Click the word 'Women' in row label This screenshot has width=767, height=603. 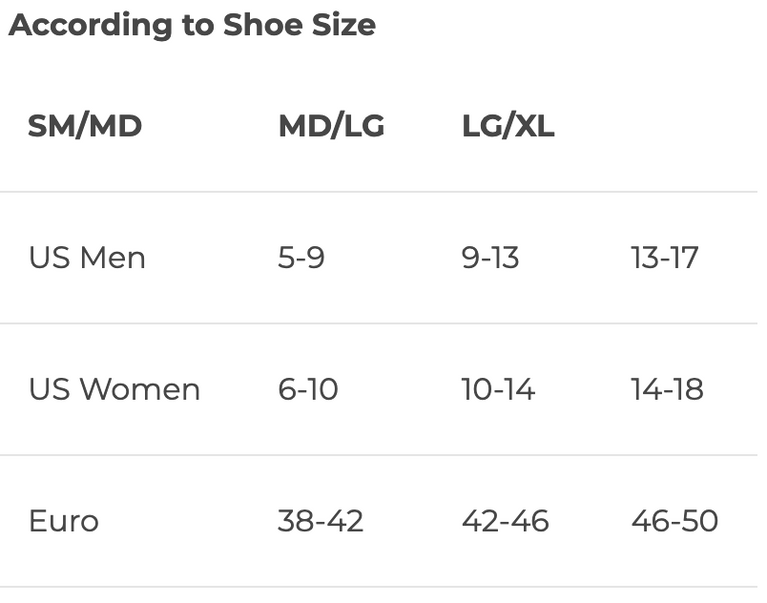[140, 390]
